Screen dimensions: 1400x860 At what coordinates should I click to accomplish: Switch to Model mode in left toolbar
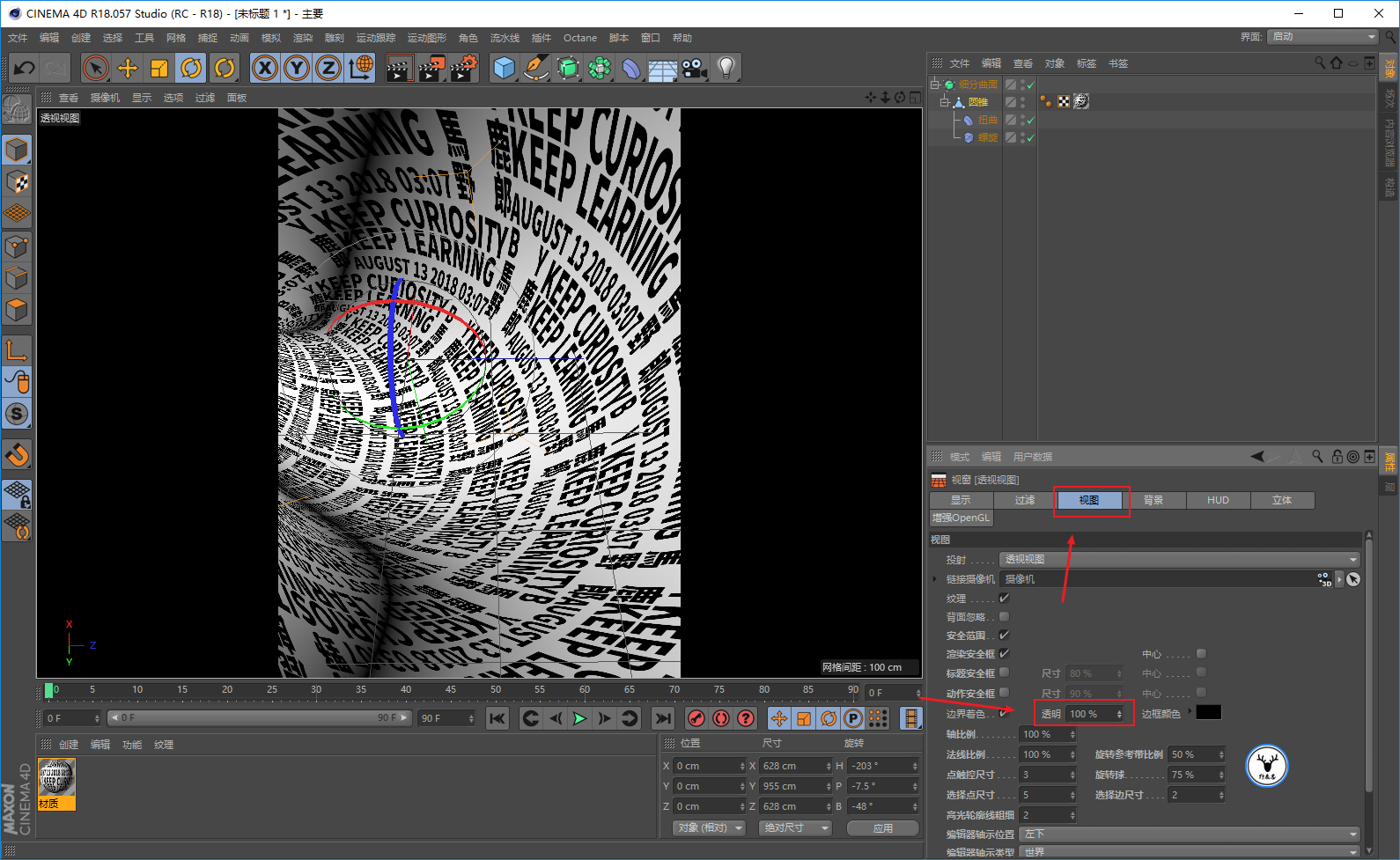click(17, 150)
